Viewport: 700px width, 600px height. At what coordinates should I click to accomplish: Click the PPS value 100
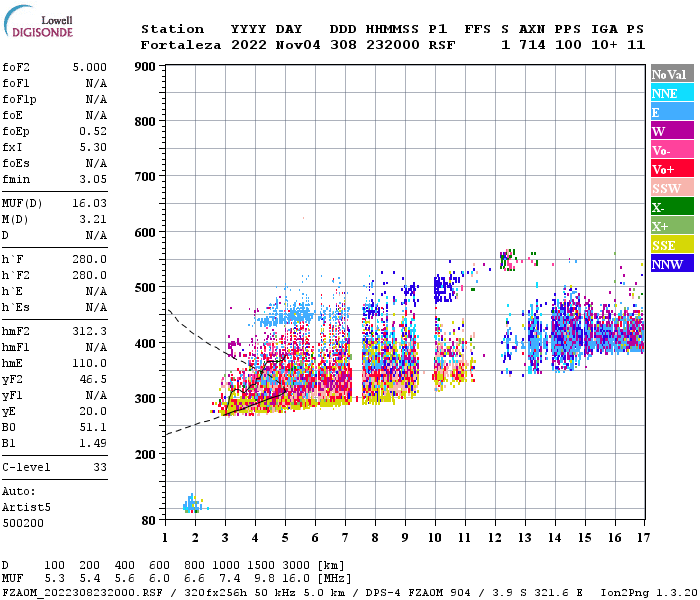point(568,45)
